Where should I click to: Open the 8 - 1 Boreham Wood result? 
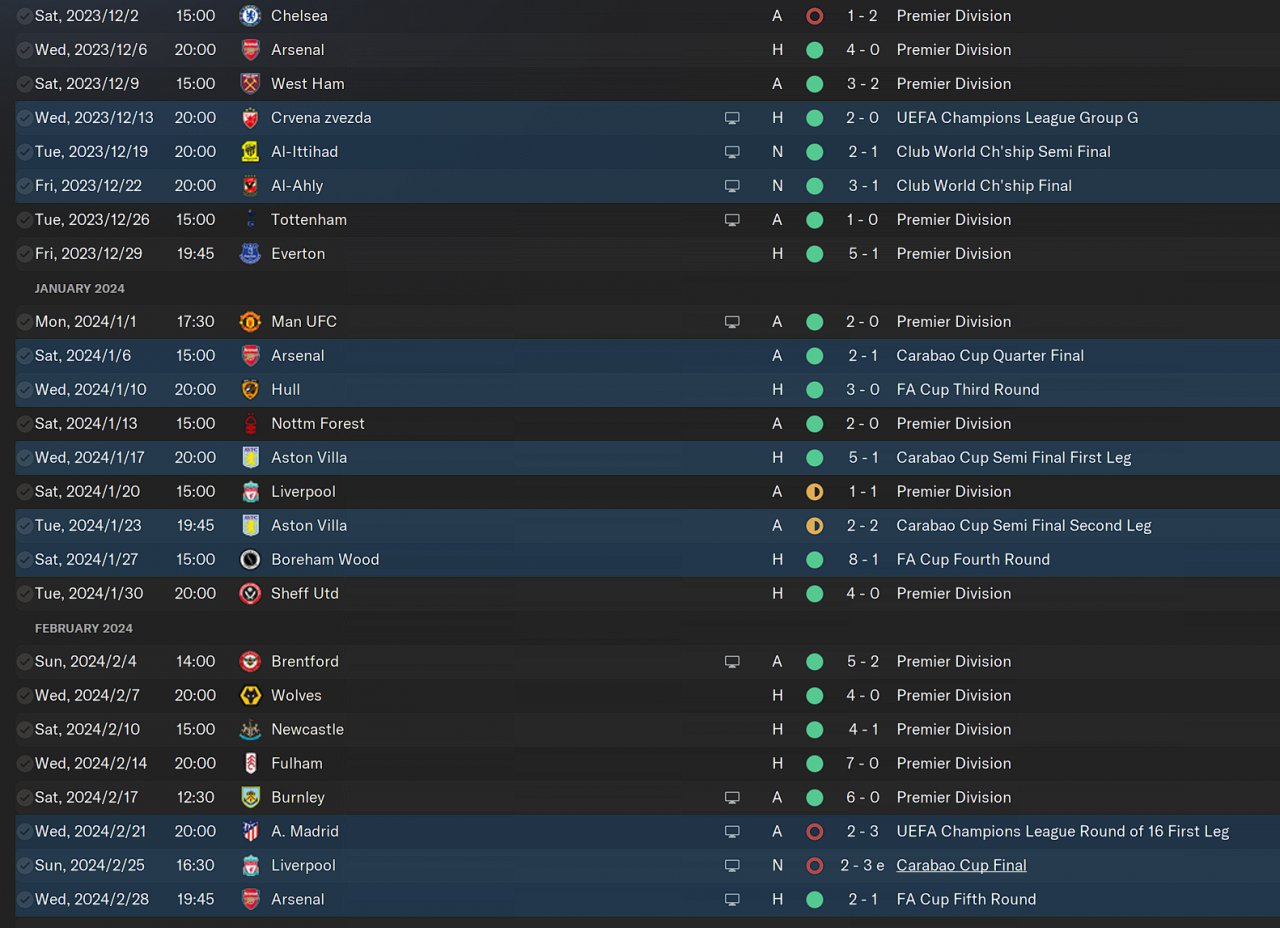coord(864,560)
